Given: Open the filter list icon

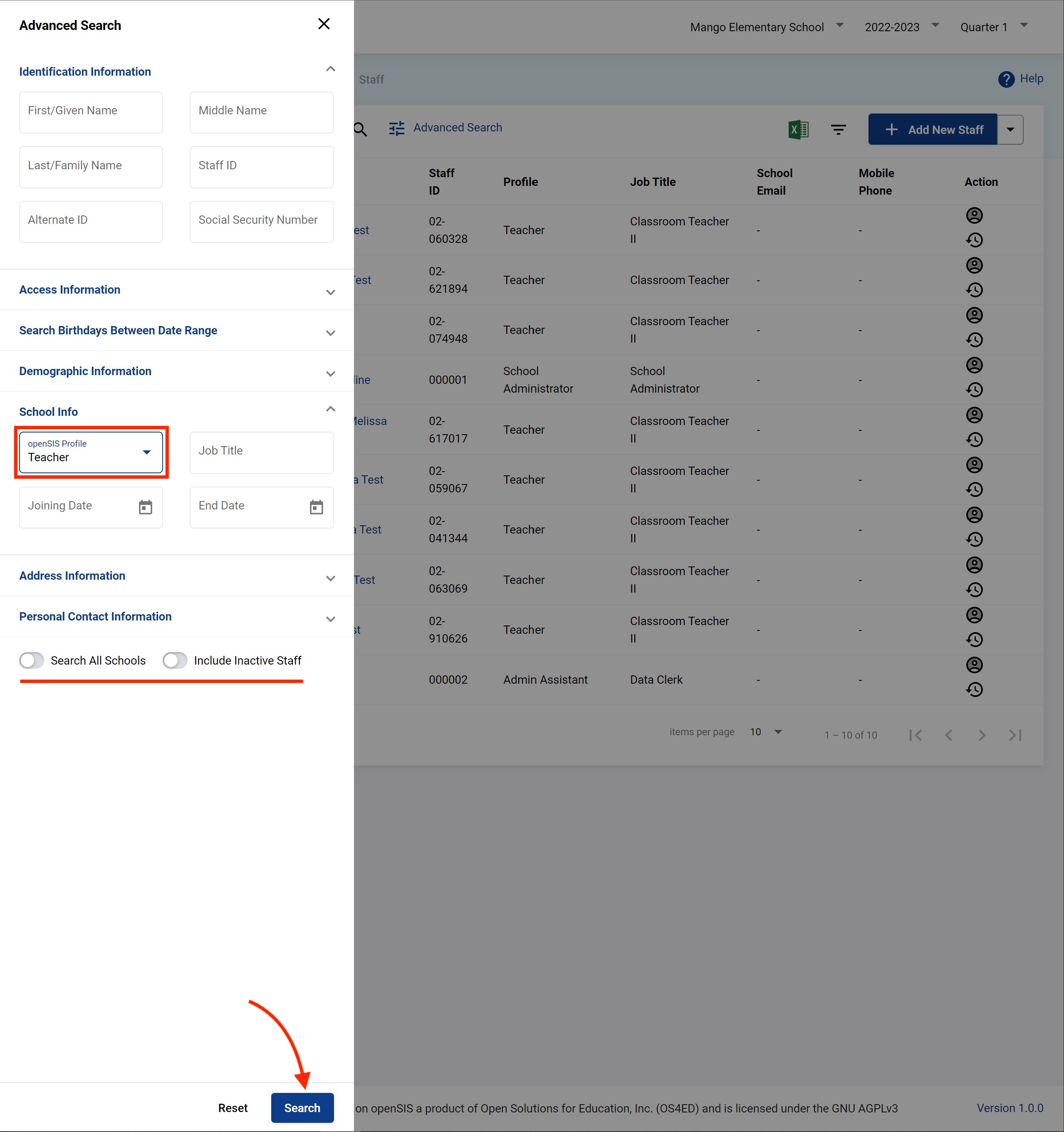Looking at the screenshot, I should click(838, 130).
